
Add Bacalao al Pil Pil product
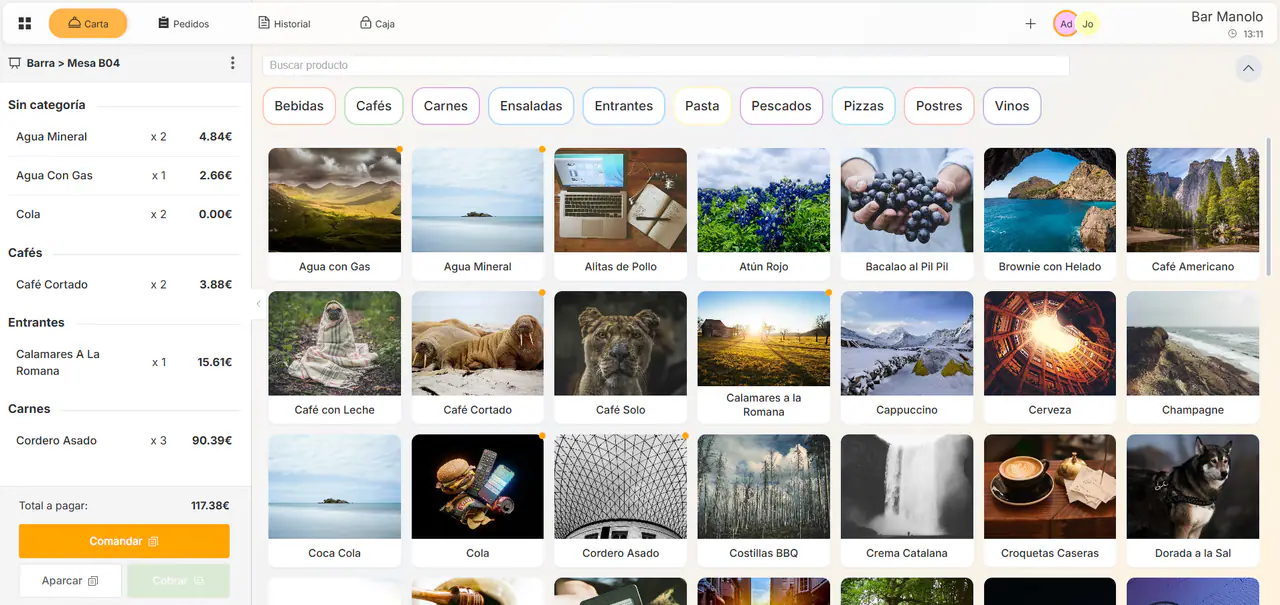(x=907, y=213)
